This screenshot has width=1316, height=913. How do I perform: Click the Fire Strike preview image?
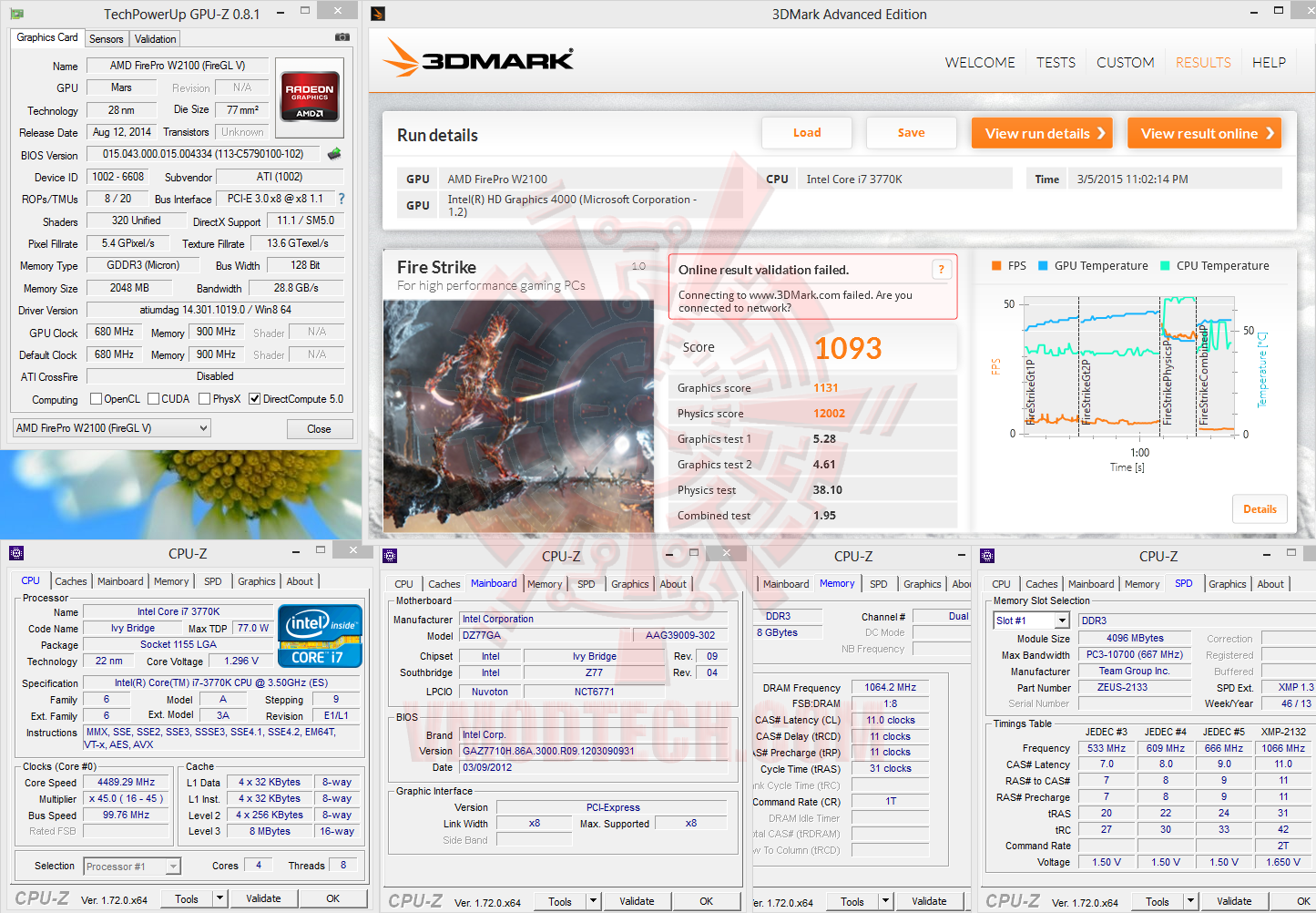pos(519,415)
